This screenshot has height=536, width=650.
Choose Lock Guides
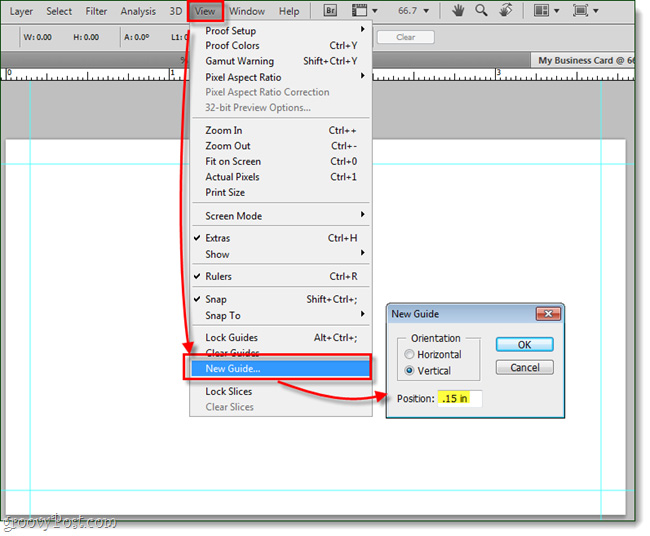[x=281, y=337]
